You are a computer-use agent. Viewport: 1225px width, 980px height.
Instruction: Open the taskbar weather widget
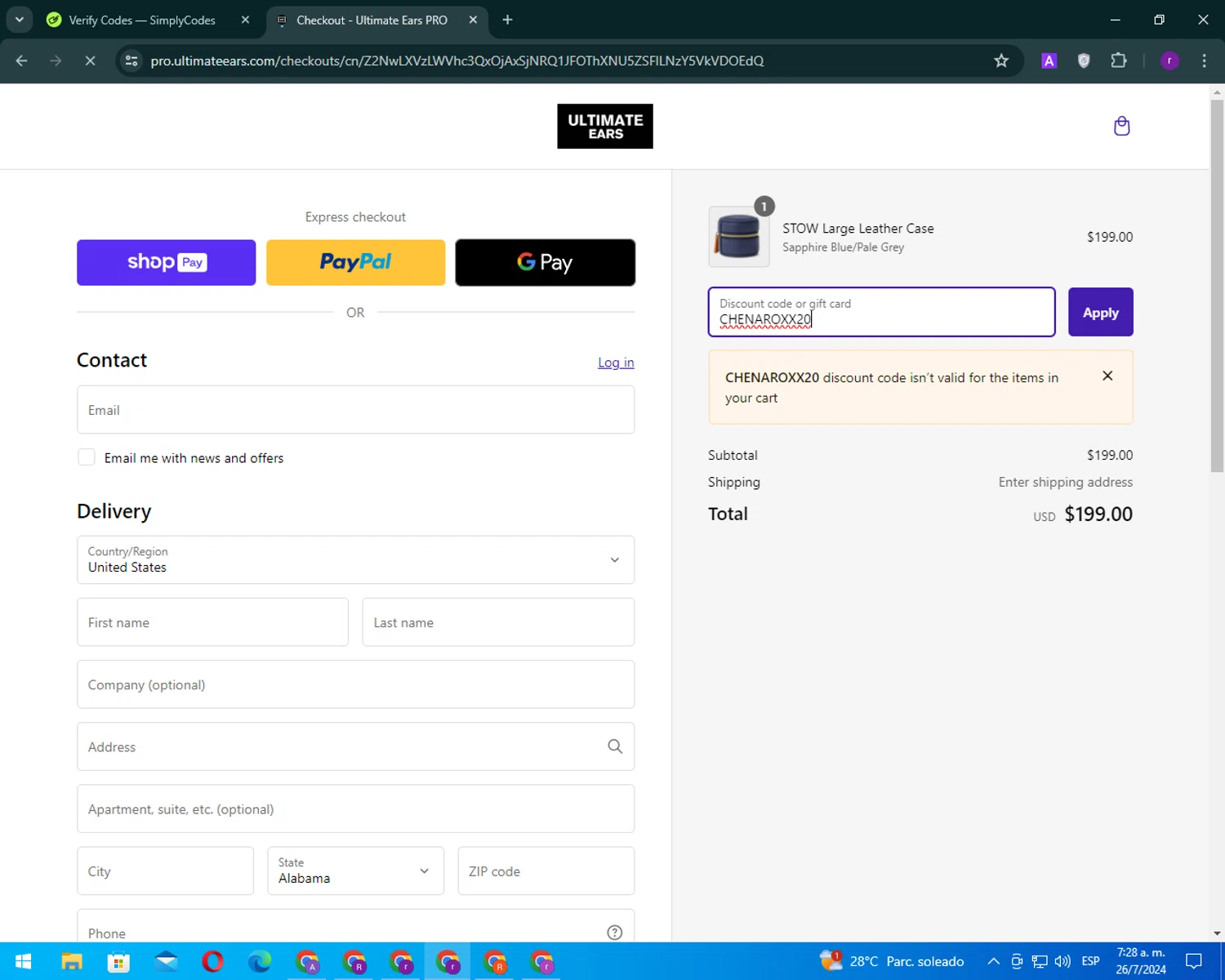tap(892, 961)
